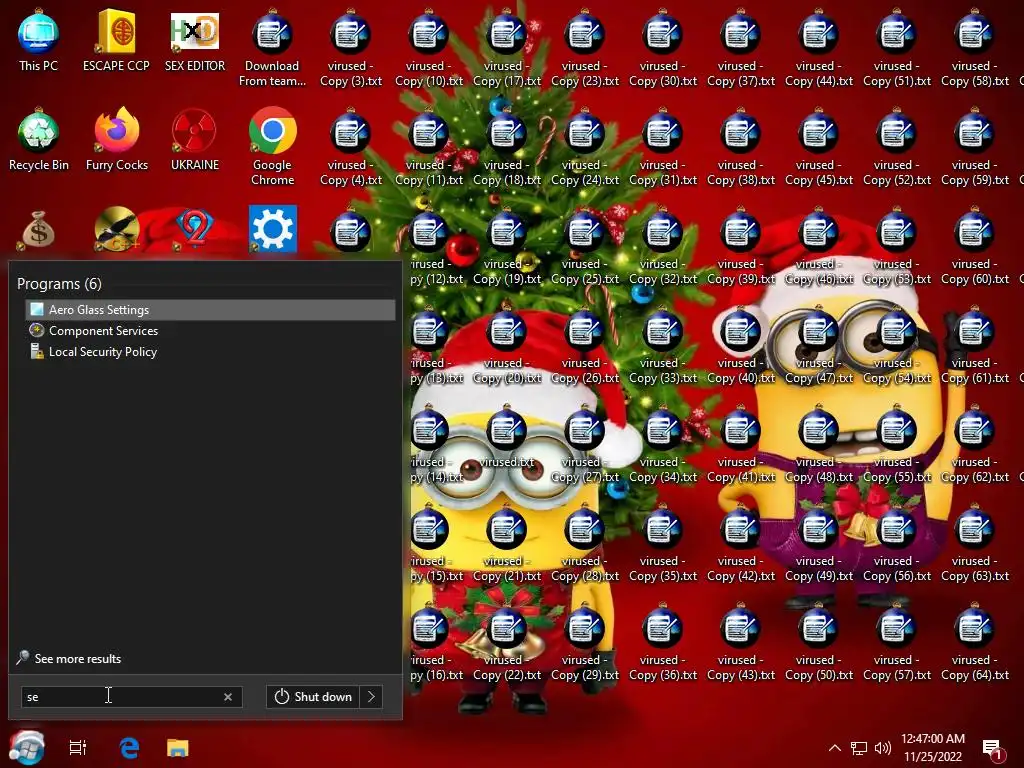This screenshot has width=1024, height=768.
Task: Show hidden system tray icons
Action: tap(835, 748)
